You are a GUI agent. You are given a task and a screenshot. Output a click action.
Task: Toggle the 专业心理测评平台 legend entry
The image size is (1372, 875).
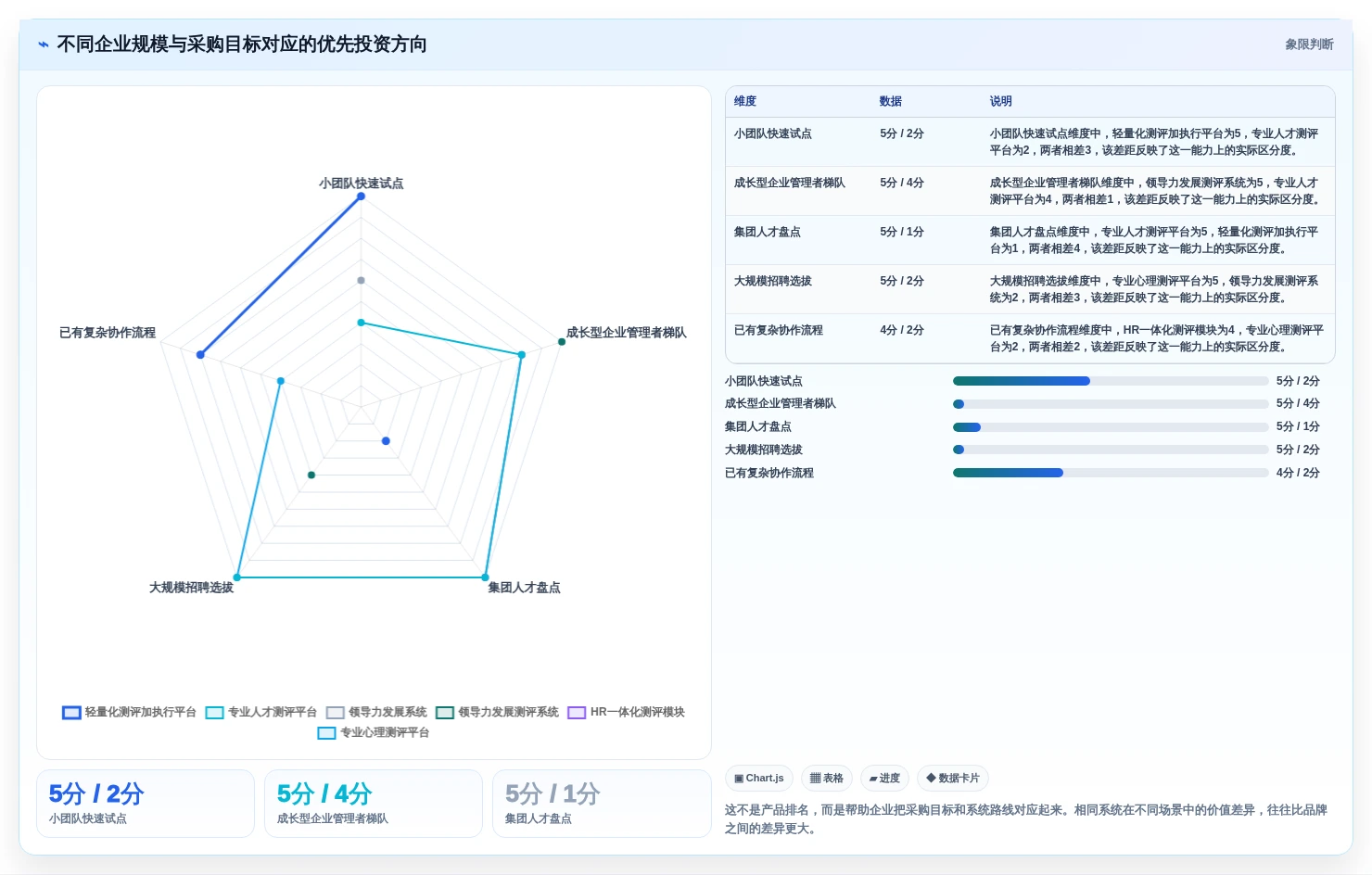click(374, 732)
